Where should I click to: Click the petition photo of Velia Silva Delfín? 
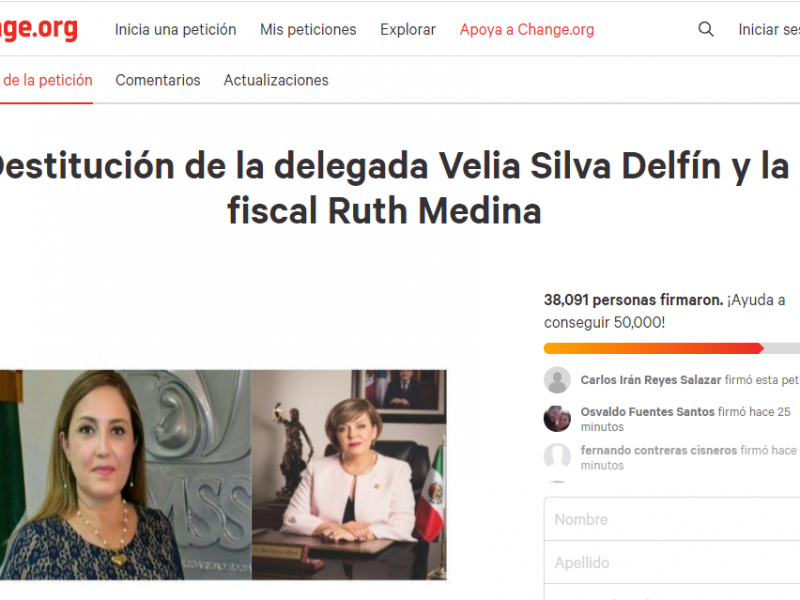pyautogui.click(x=126, y=474)
